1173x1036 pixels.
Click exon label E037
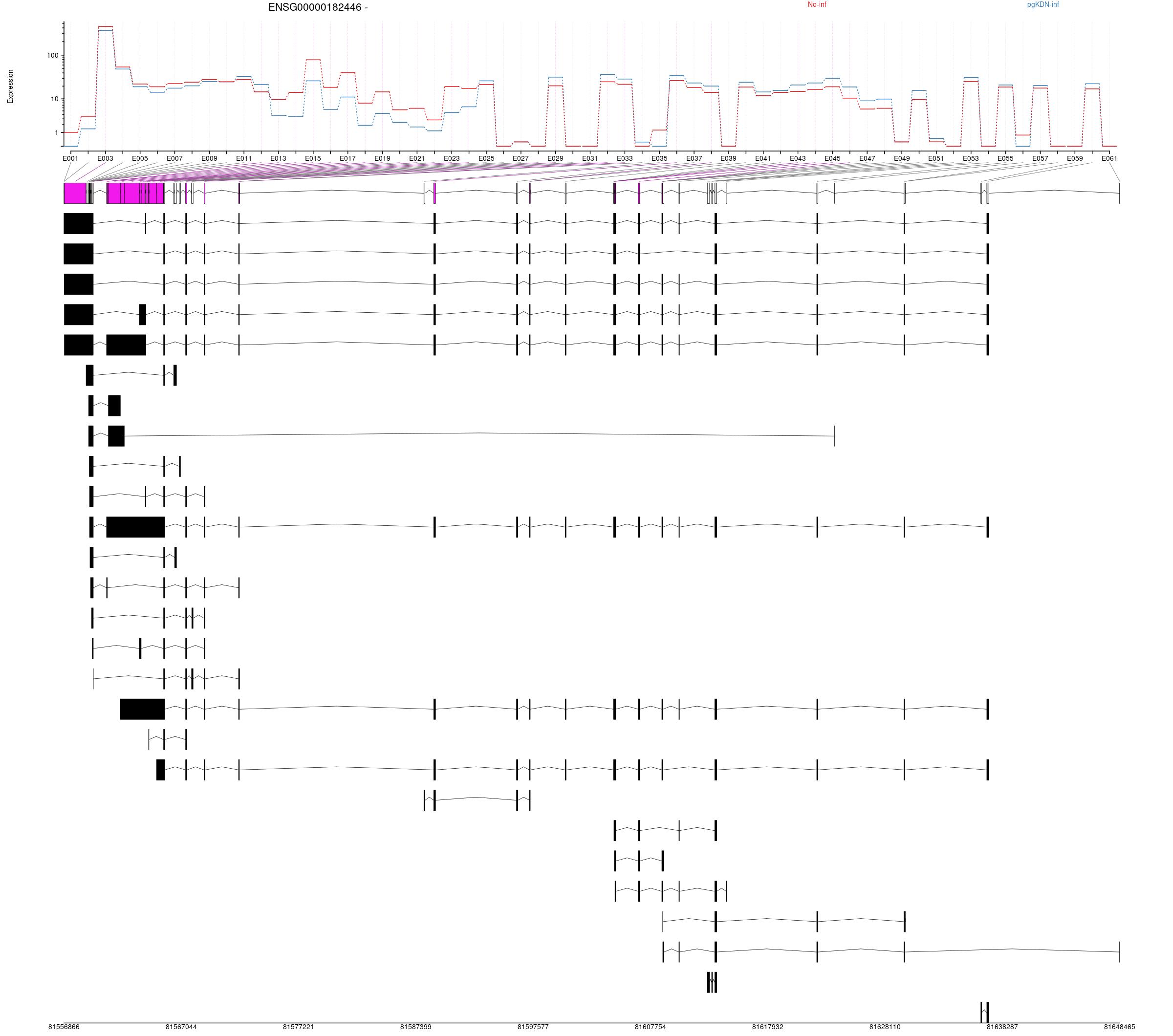[x=694, y=158]
